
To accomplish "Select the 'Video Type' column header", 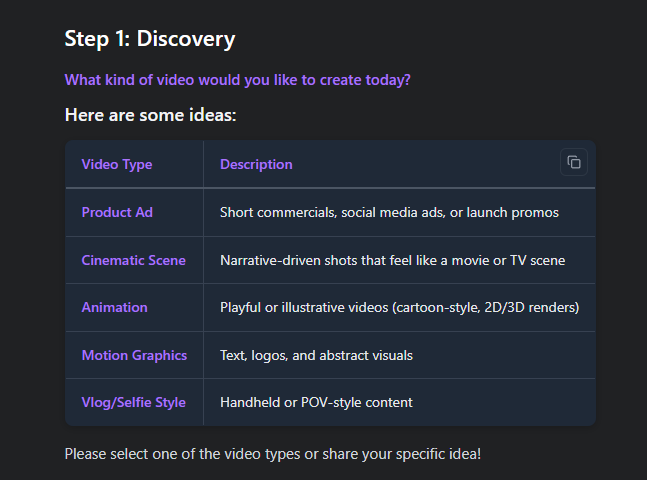I will 117,164.
